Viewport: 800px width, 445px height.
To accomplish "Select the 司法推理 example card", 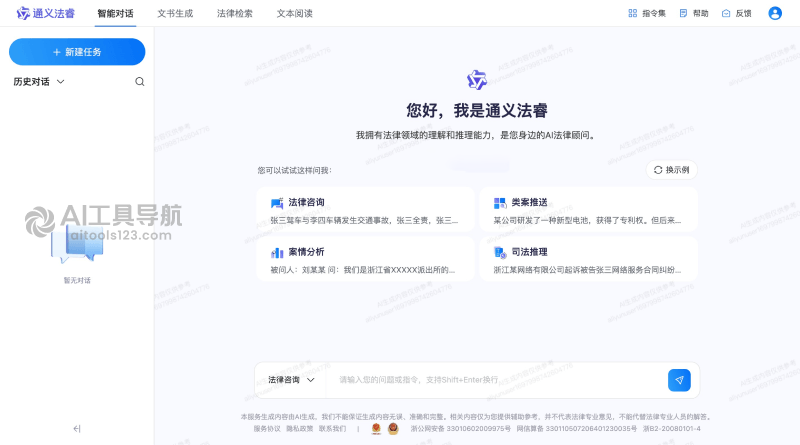I will point(588,259).
